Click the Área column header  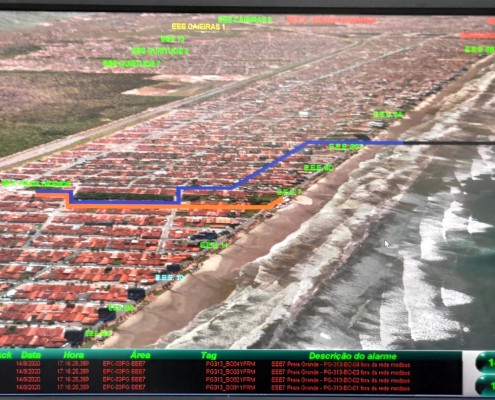point(140,355)
